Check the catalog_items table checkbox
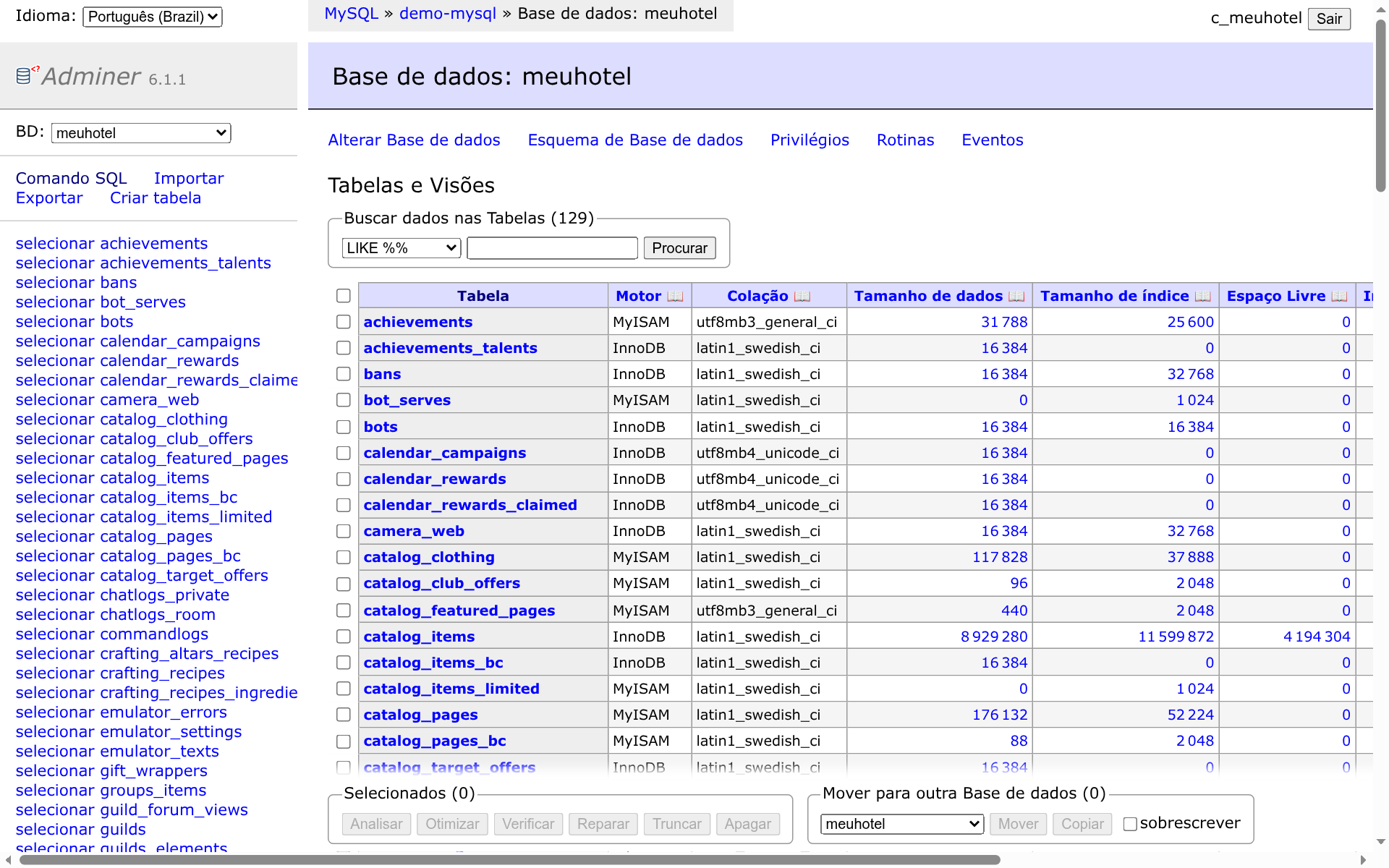This screenshot has width=1389, height=868. point(344,637)
